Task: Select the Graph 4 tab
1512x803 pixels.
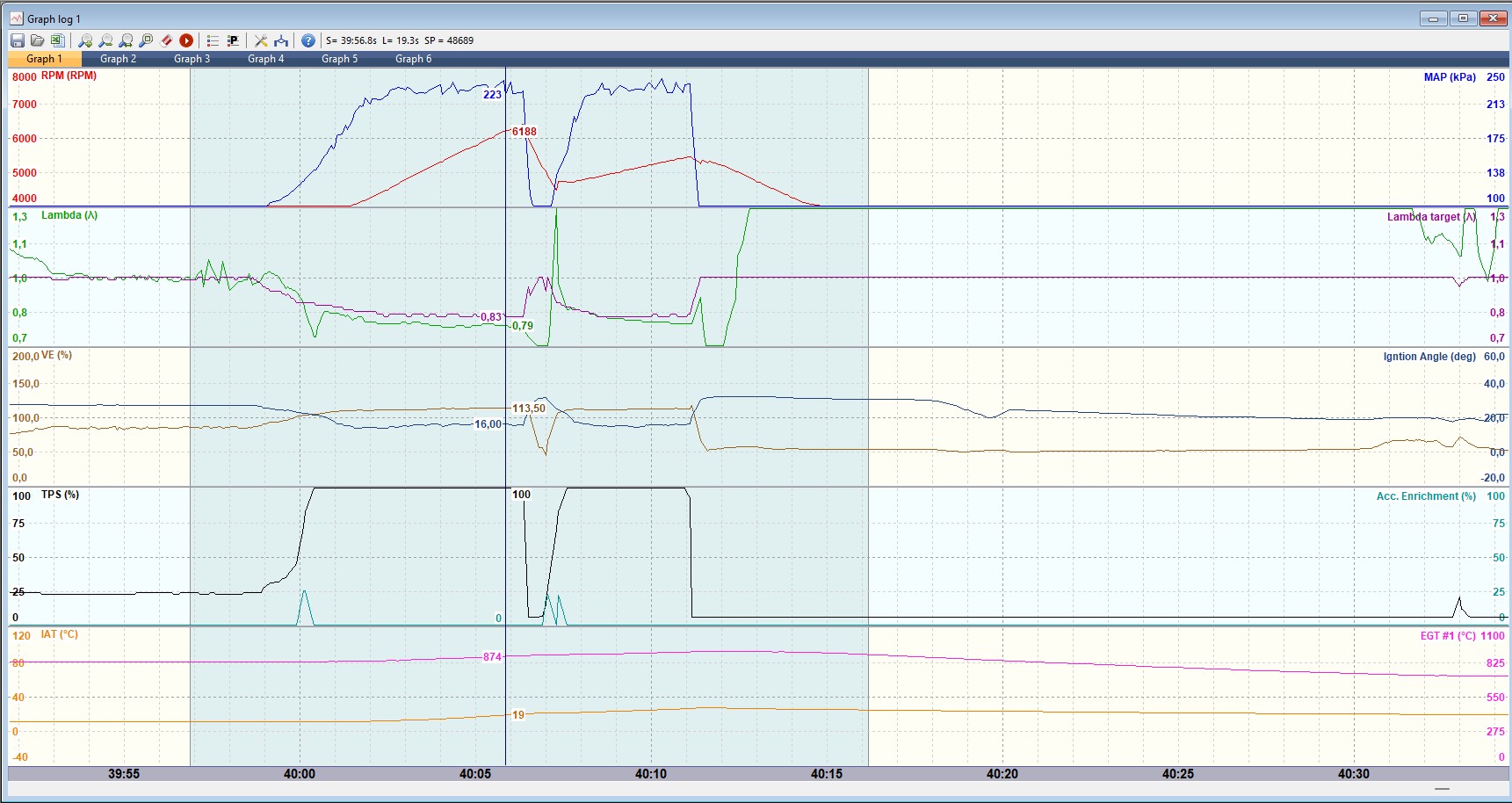Action: click(x=265, y=59)
